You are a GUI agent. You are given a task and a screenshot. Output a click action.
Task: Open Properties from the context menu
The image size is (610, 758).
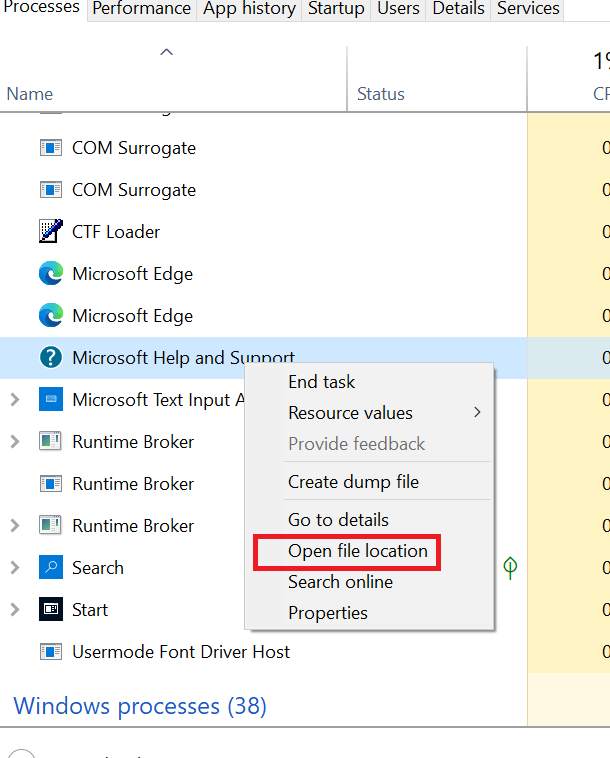click(370, 613)
